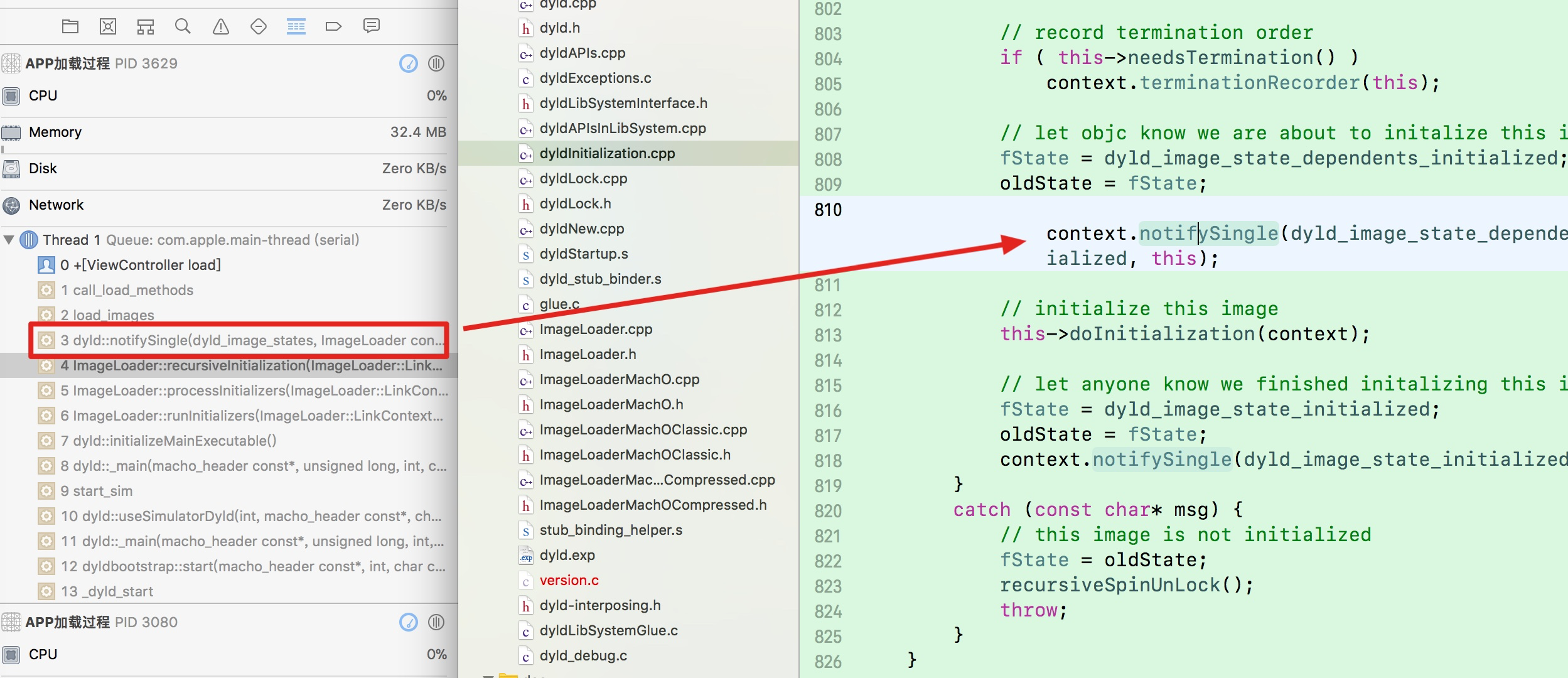Select the Debug navigator icon
This screenshot has width=1568, height=678.
click(296, 26)
